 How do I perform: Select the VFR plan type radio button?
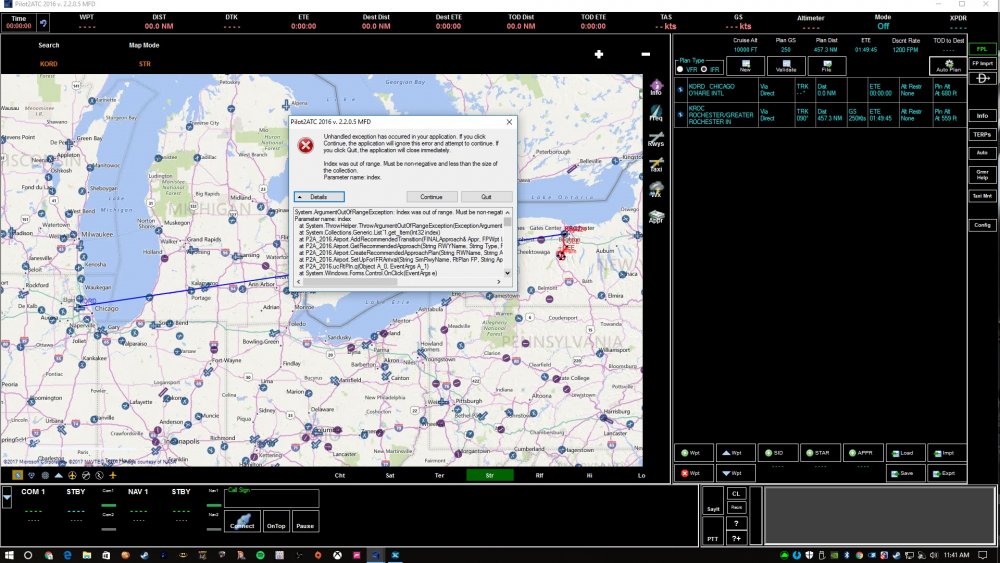[680, 69]
